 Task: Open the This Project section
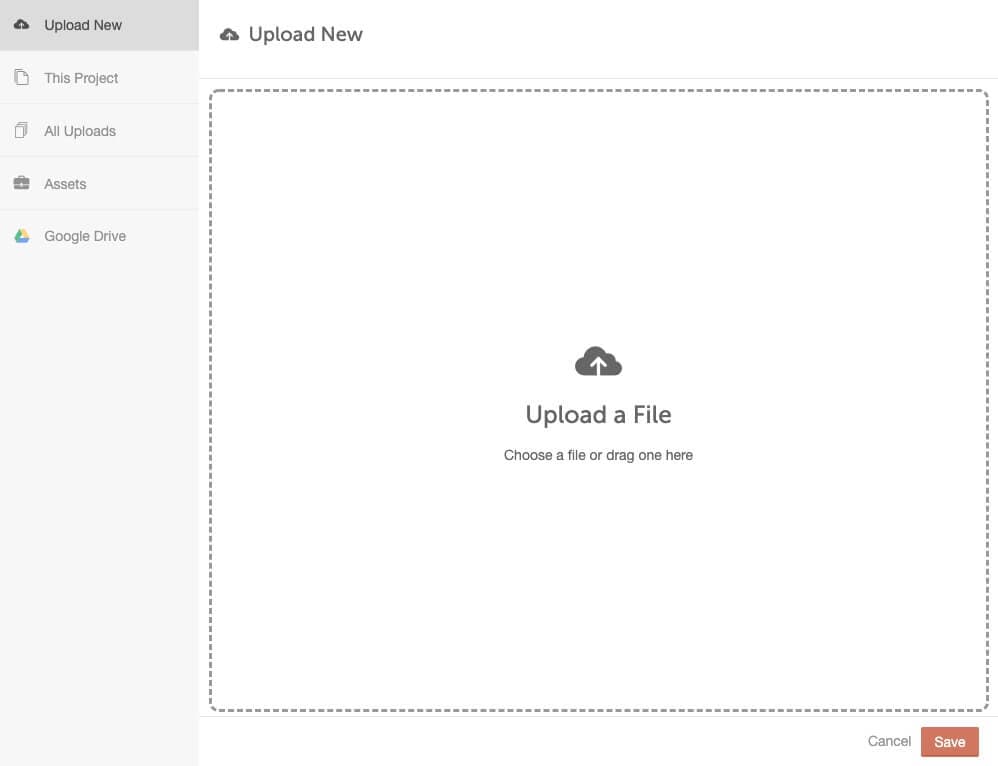coord(99,78)
